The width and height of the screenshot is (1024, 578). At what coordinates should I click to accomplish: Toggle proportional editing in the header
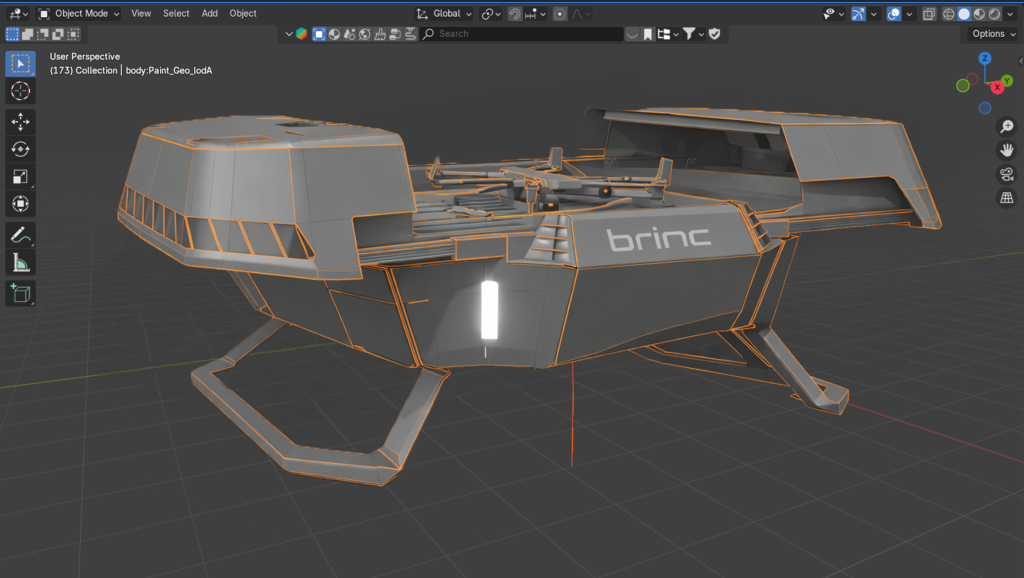(560, 14)
